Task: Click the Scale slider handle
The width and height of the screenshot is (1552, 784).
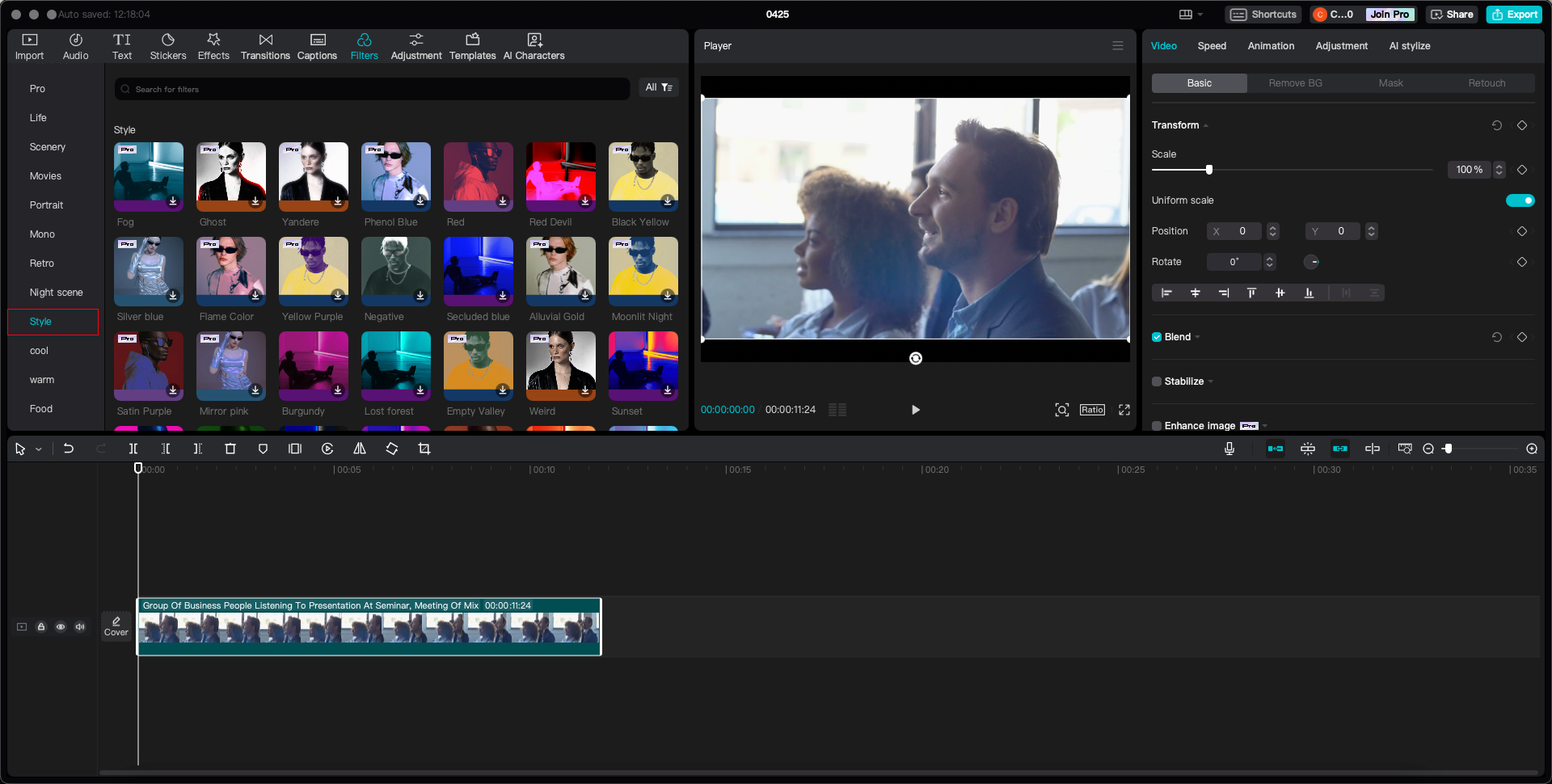Action: [1209, 170]
